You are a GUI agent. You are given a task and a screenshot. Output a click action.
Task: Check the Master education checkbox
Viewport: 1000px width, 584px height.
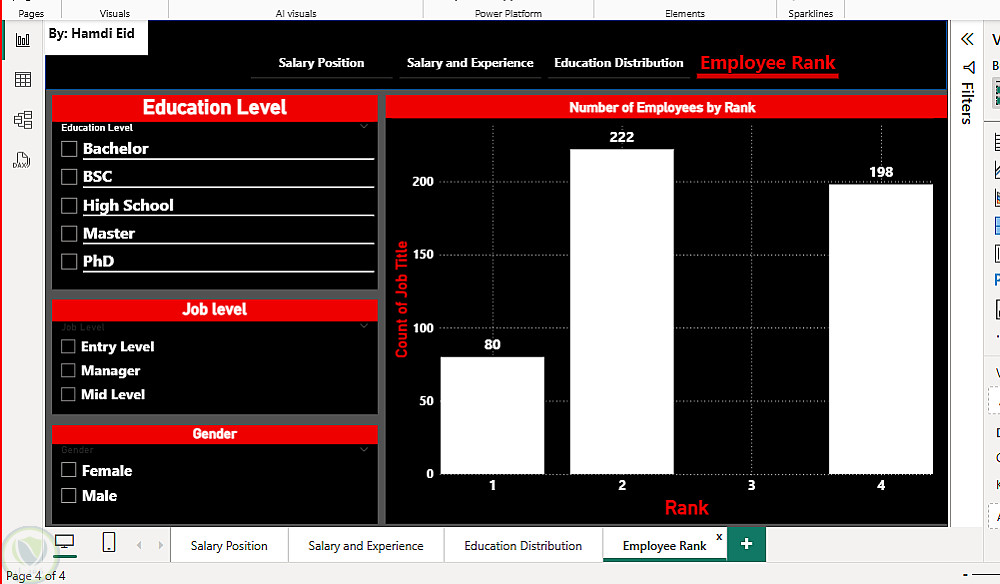click(x=69, y=233)
